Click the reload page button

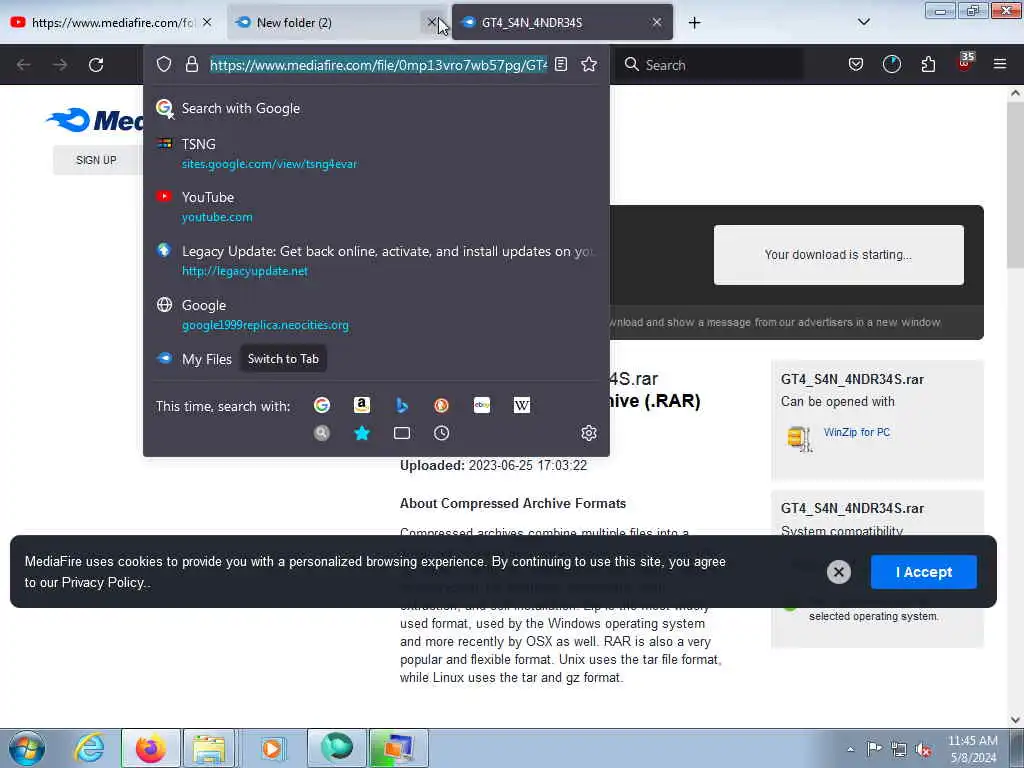click(96, 65)
